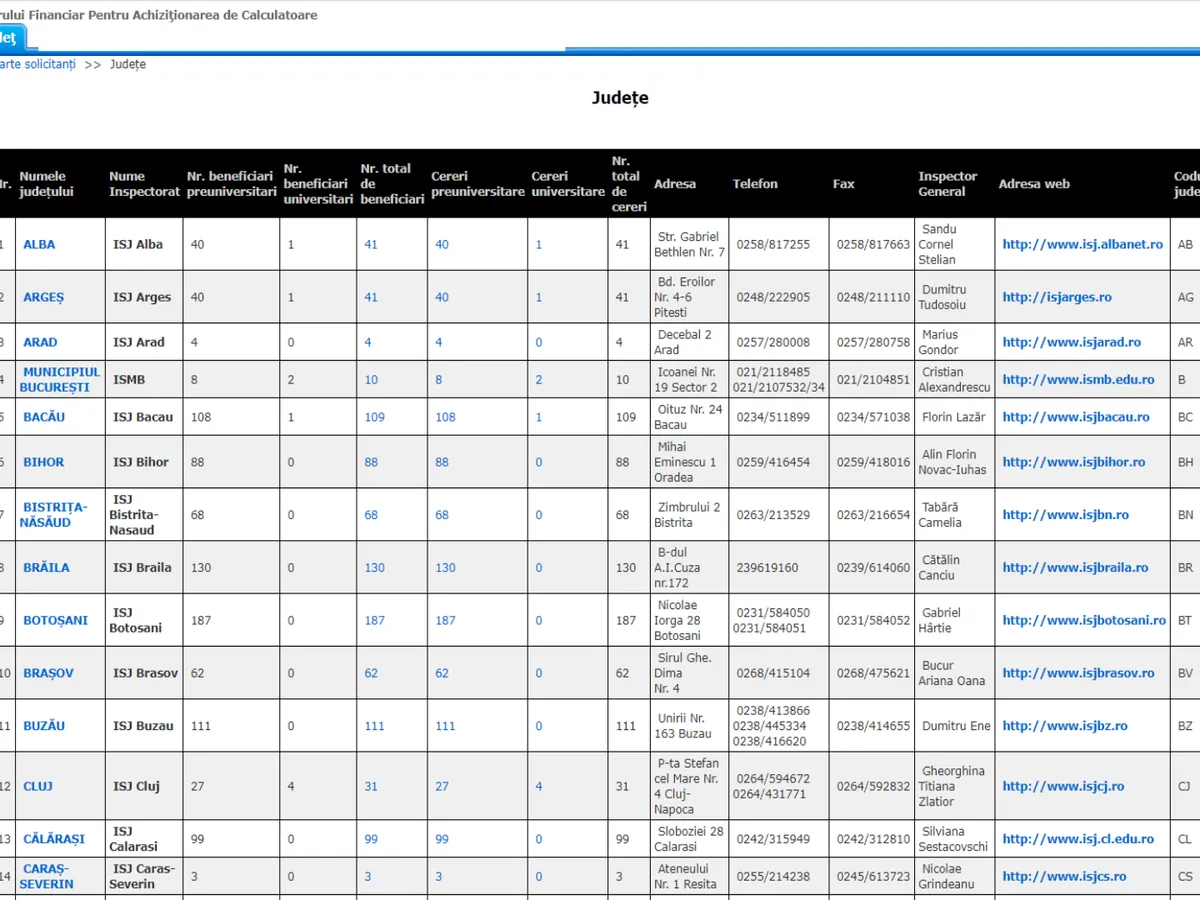This screenshot has height=900, width=1200.
Task: Select the ARGEȘ county name
Action: click(43, 297)
